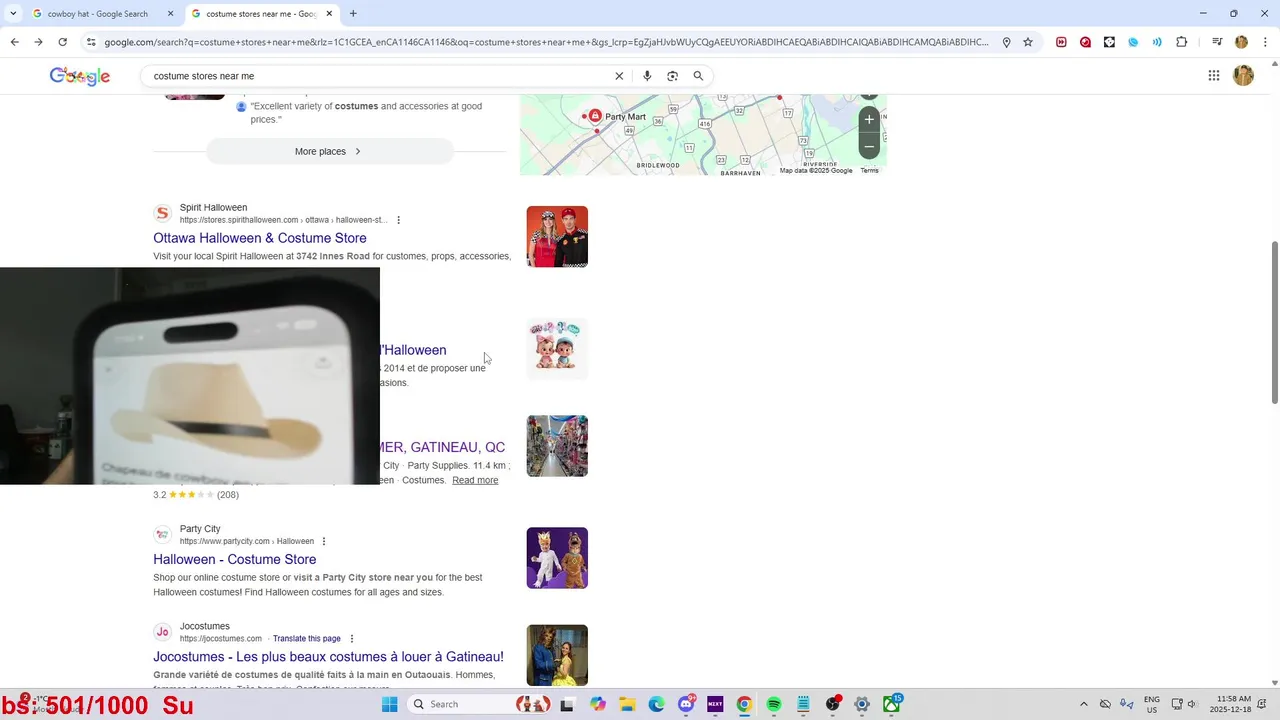This screenshot has width=1280, height=720.
Task: Open the clock showing 11:58 AM
Action: pos(1229,704)
